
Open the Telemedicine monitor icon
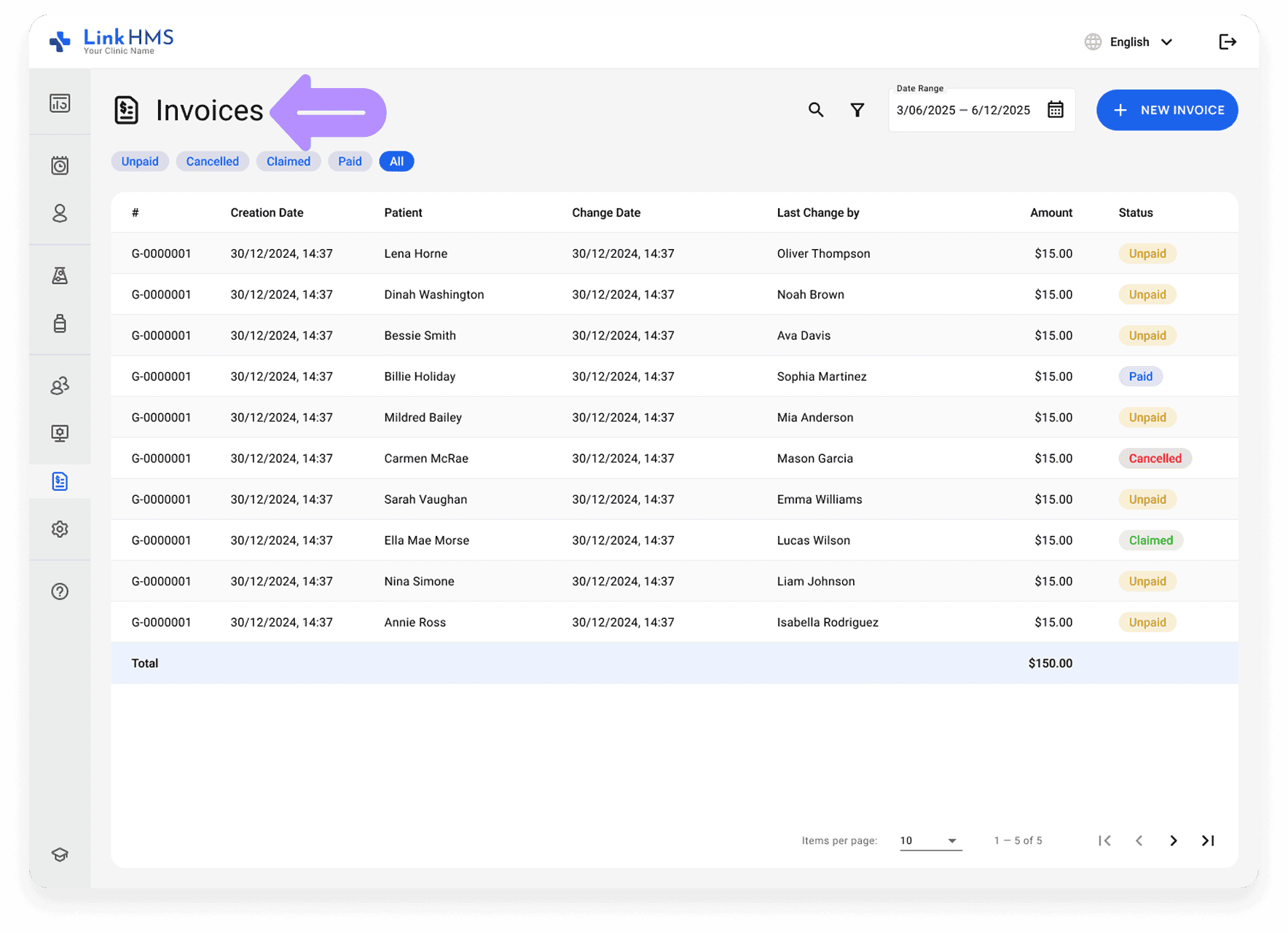59,433
